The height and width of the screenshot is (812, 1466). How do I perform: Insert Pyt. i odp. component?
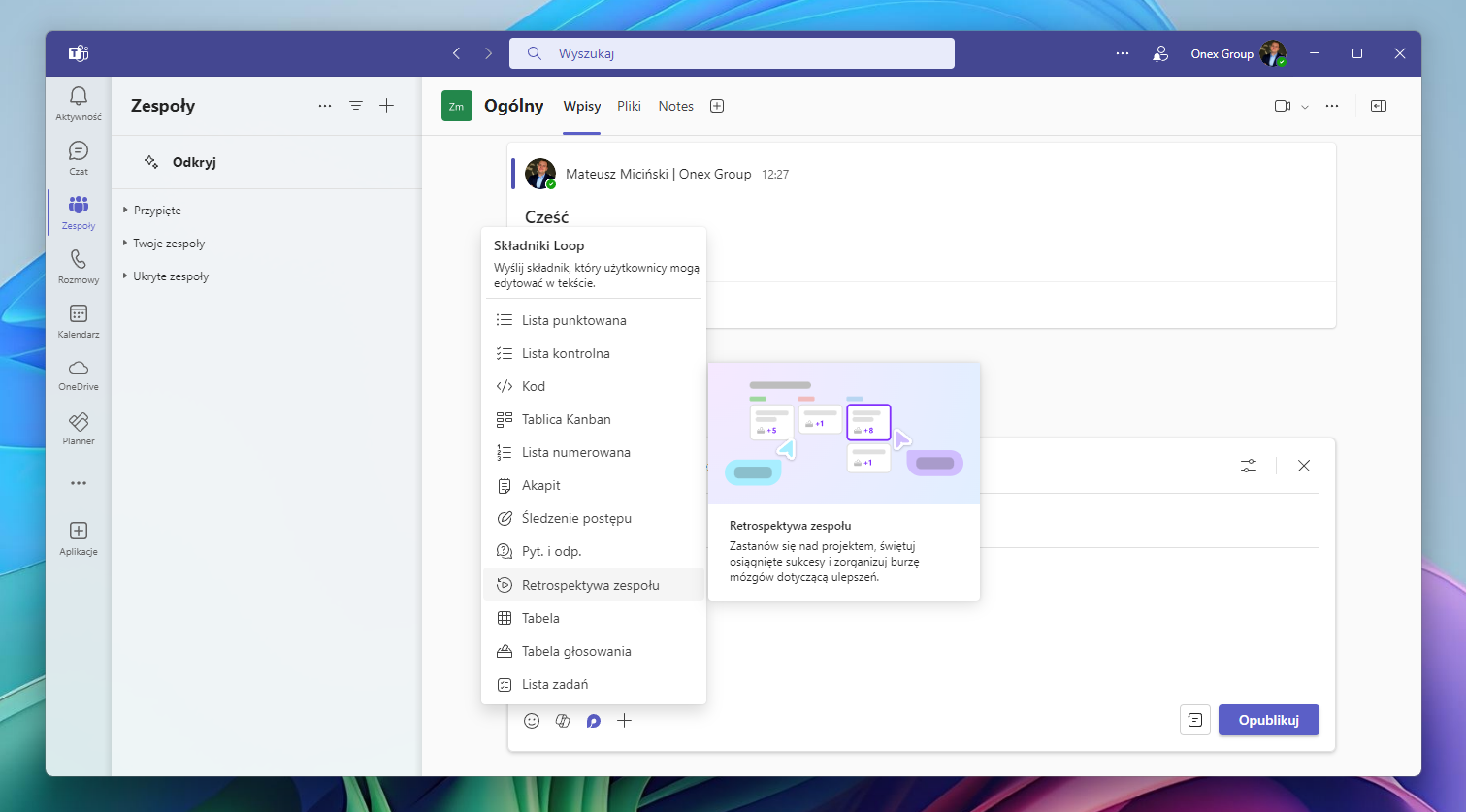click(593, 551)
